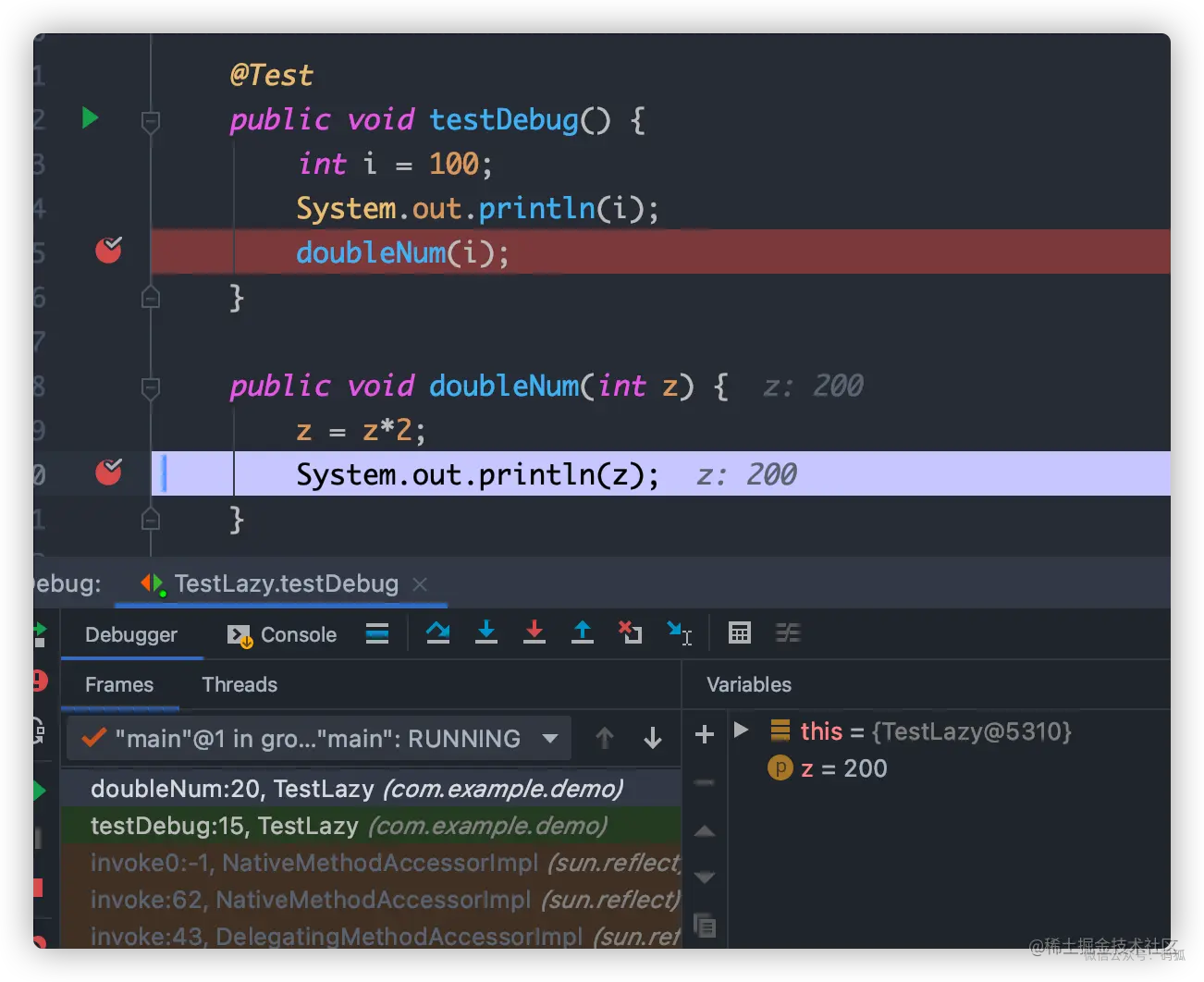Close the TestLazy.testDebug debug tab
The image size is (1204, 982).
(x=420, y=584)
